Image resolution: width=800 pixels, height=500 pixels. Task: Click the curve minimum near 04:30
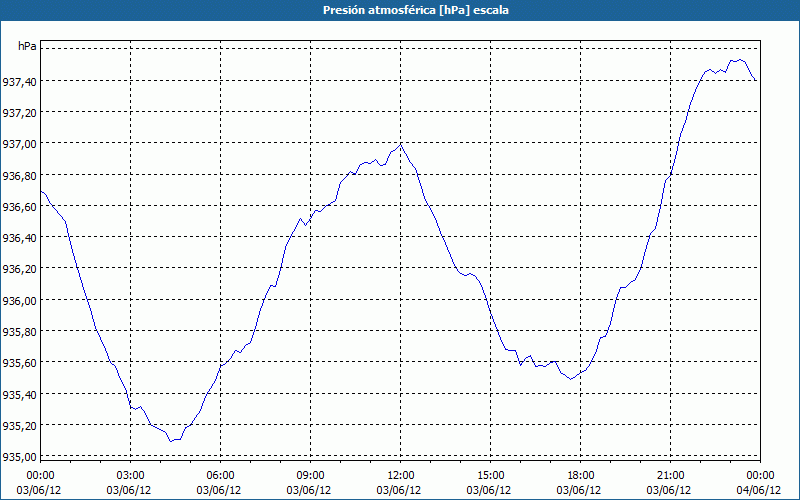[x=171, y=441]
